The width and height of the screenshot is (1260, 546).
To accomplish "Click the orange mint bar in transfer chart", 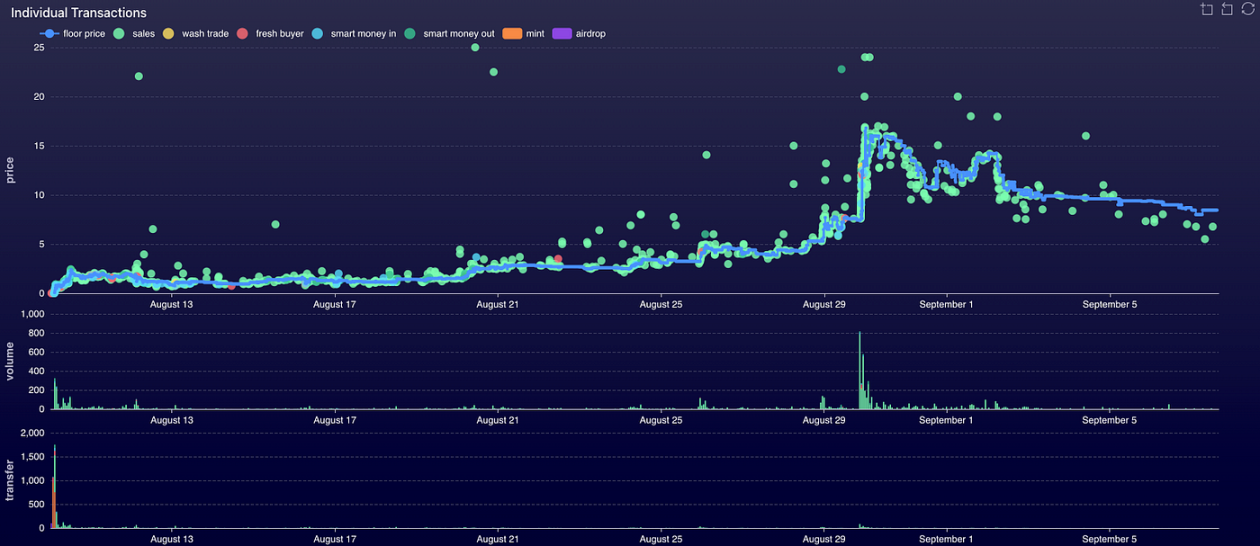I will (x=53, y=500).
